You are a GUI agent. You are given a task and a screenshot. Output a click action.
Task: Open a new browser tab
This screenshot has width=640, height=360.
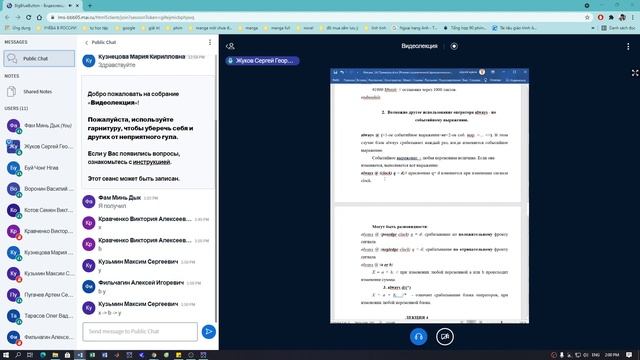[90, 6]
